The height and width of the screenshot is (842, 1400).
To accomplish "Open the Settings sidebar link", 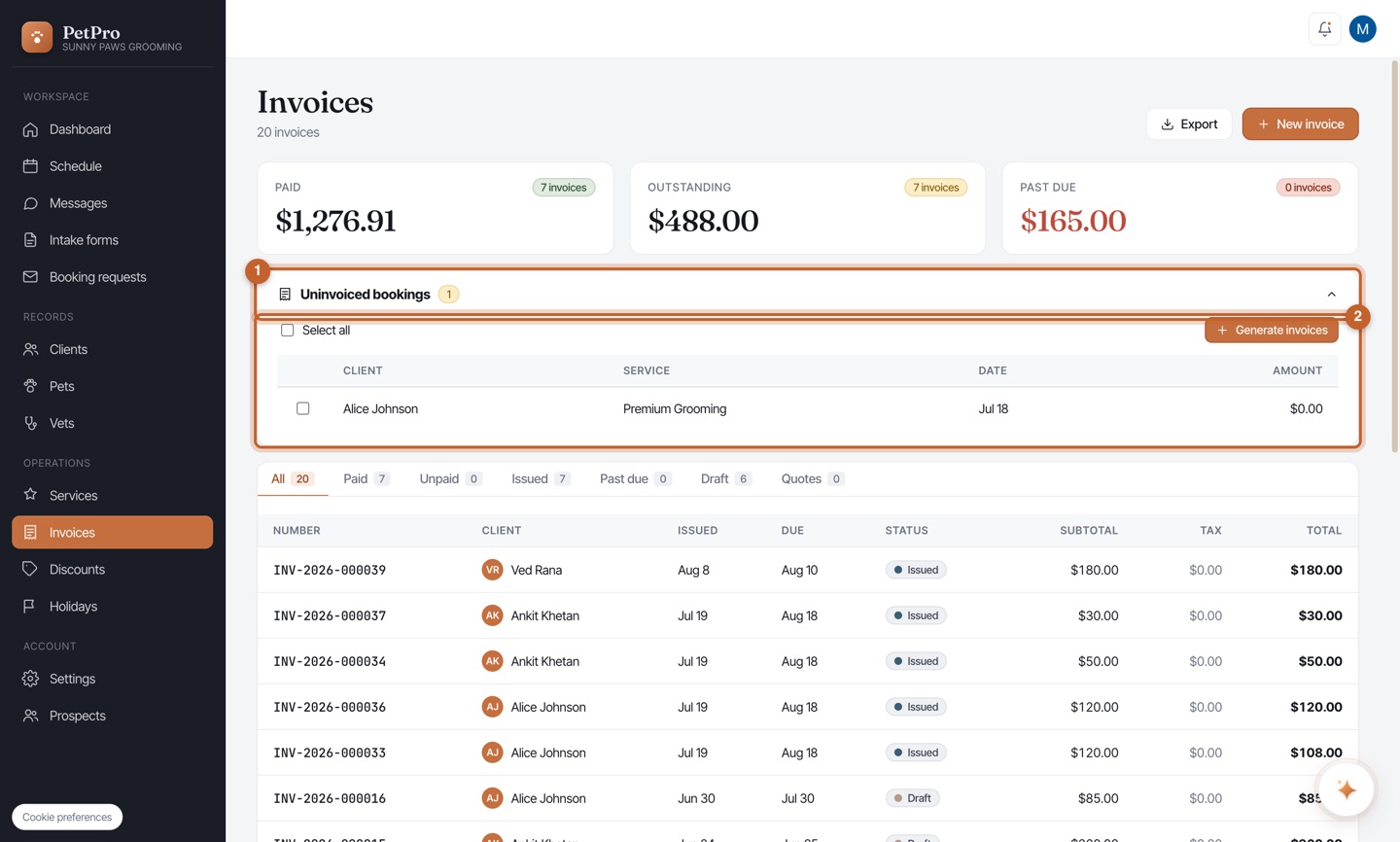I will [112, 679].
